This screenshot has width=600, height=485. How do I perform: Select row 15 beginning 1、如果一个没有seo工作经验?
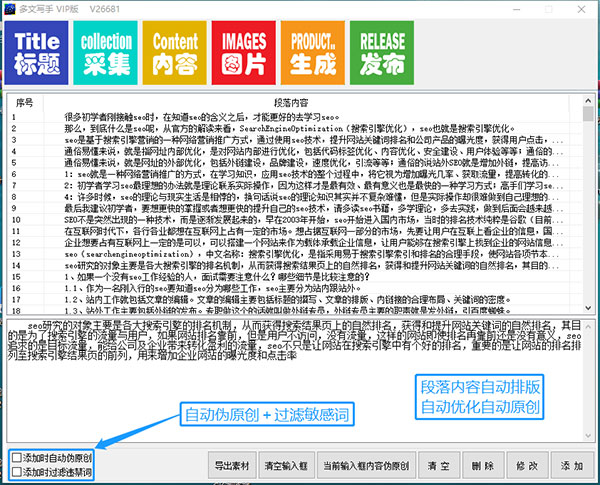tap(295, 277)
